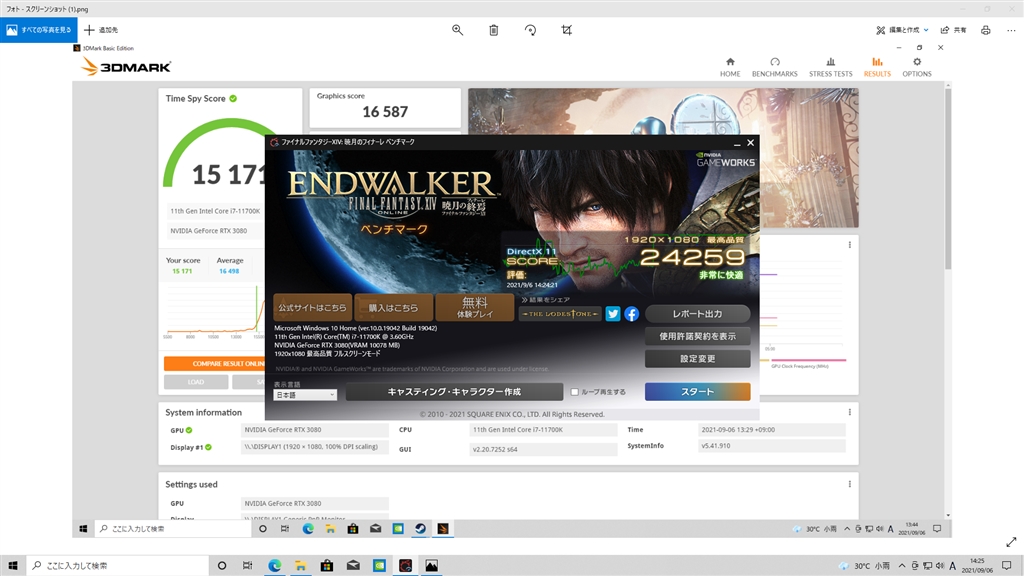This screenshot has width=1024, height=576.
Task: Click すべての写真を見る button
Action: pos(39,30)
